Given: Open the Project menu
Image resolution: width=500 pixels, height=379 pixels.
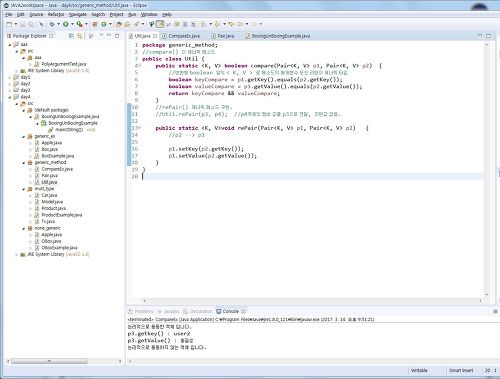Looking at the screenshot, I should pos(116,14).
